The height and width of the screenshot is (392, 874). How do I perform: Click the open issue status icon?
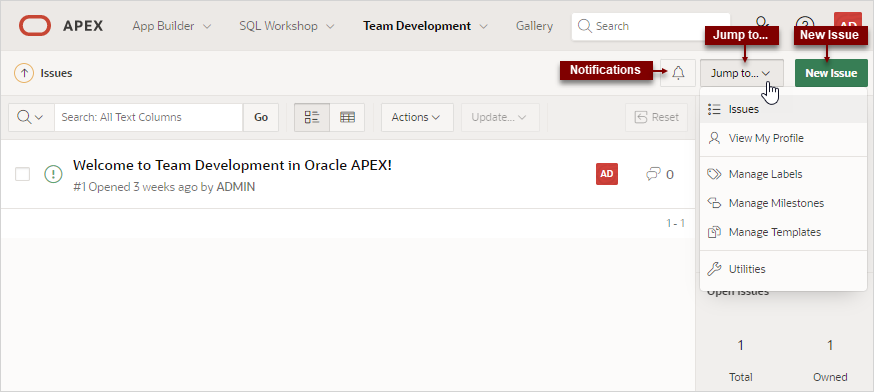pos(53,174)
